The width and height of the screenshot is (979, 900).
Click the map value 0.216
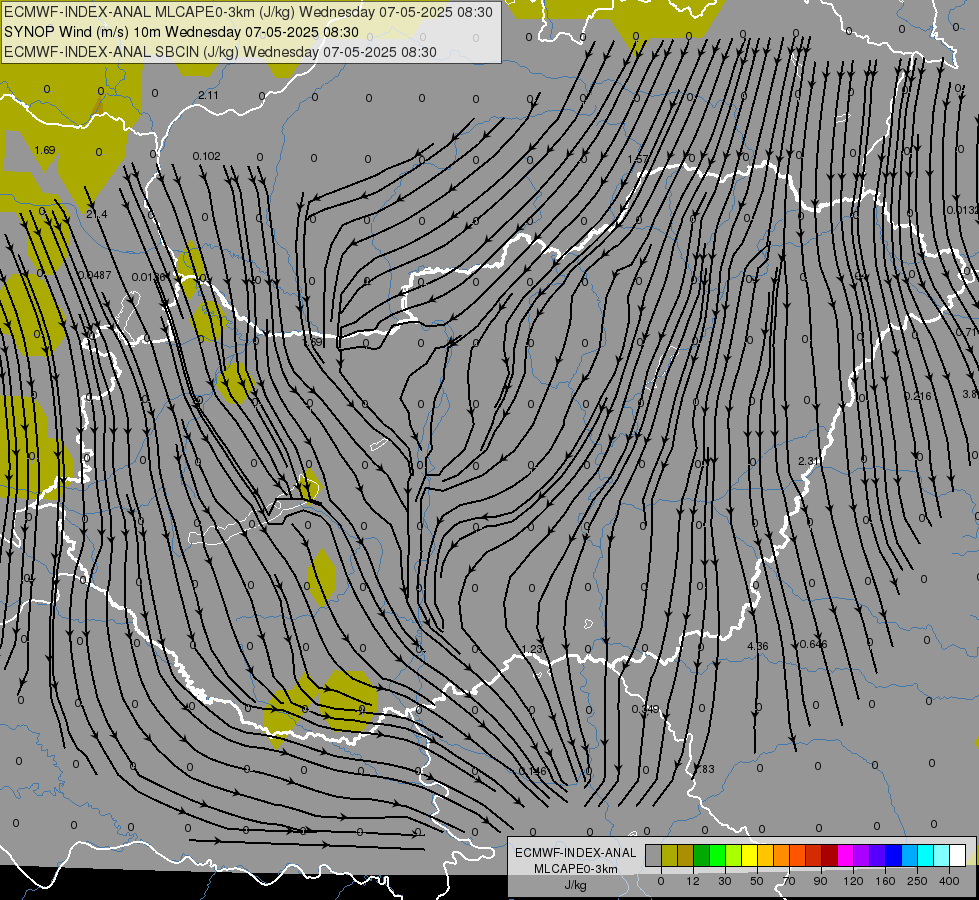tap(918, 396)
